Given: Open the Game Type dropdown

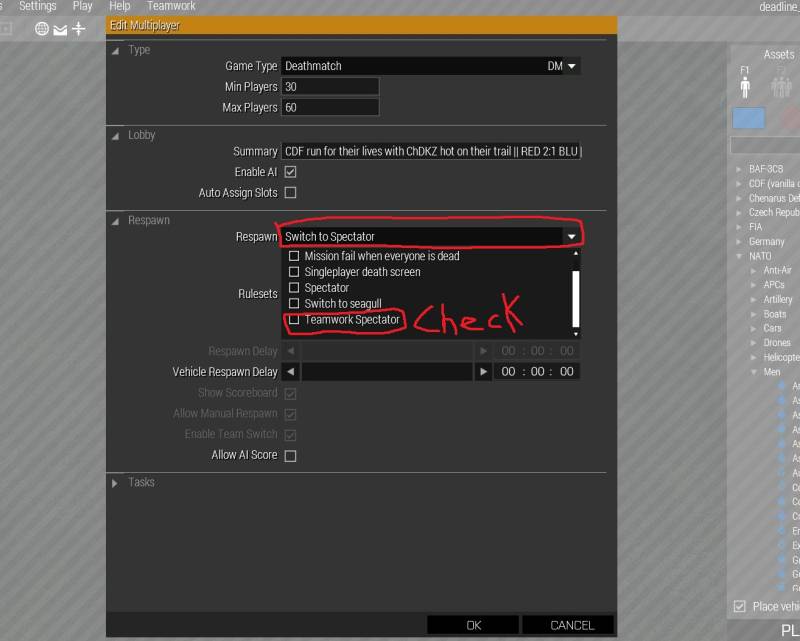Looking at the screenshot, I should (572, 66).
